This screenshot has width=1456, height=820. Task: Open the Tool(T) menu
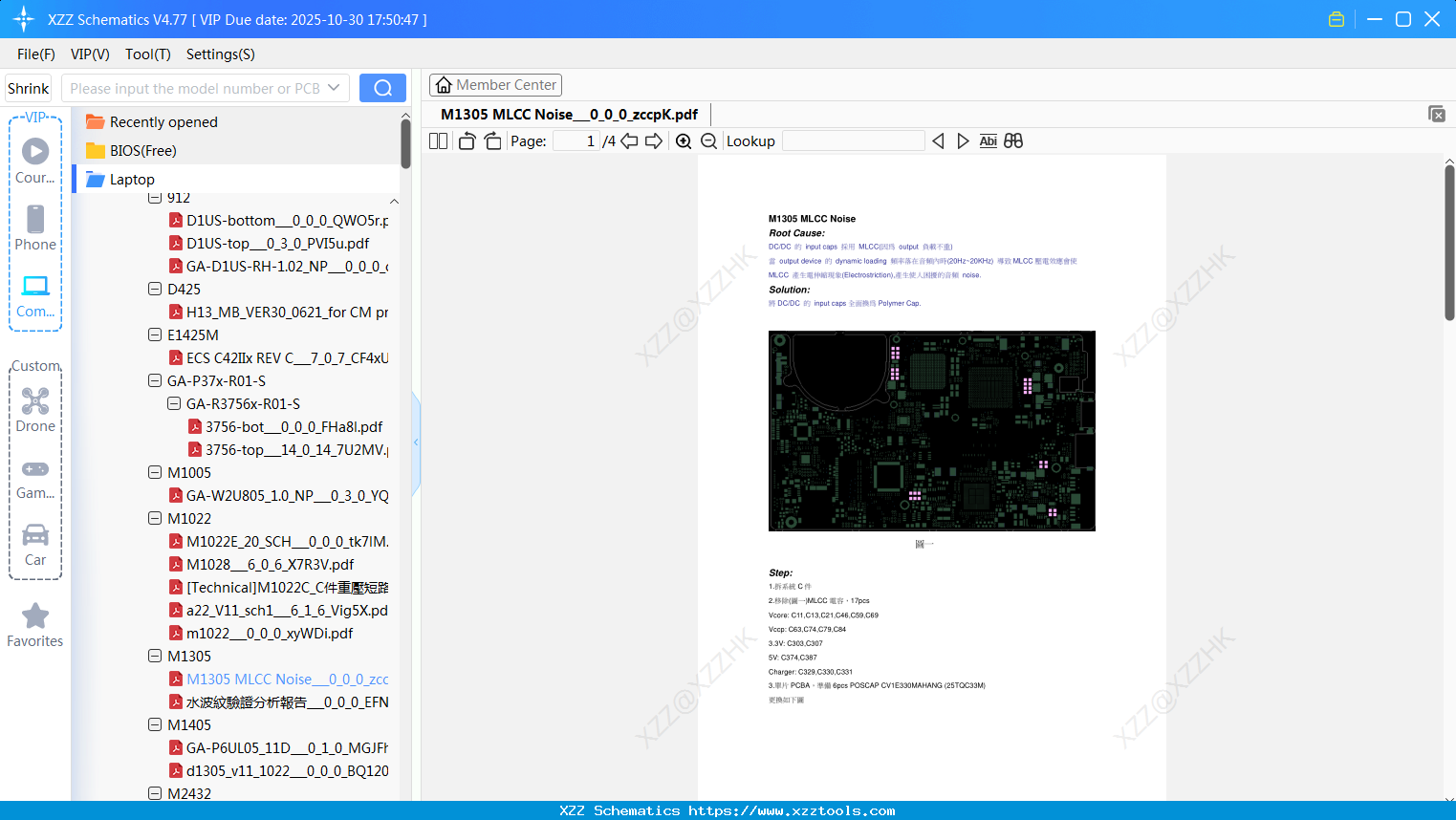(147, 54)
